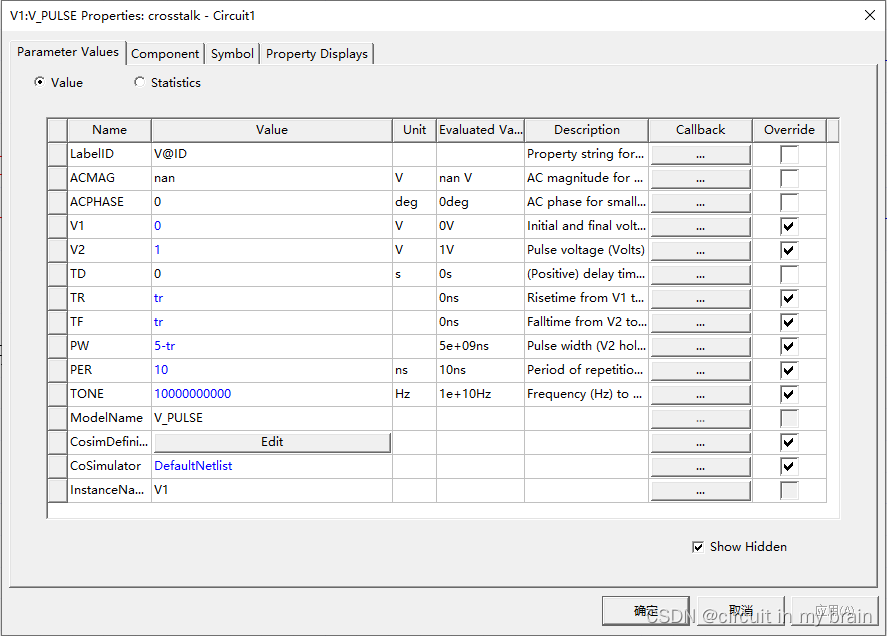Select the TONE value field 10000000000

pos(270,394)
